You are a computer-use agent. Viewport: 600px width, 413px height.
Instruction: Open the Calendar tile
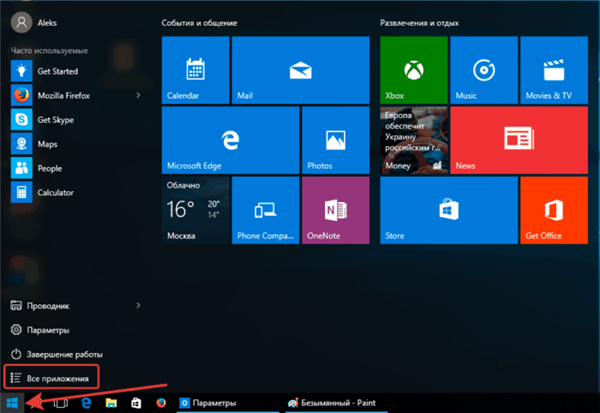196,70
